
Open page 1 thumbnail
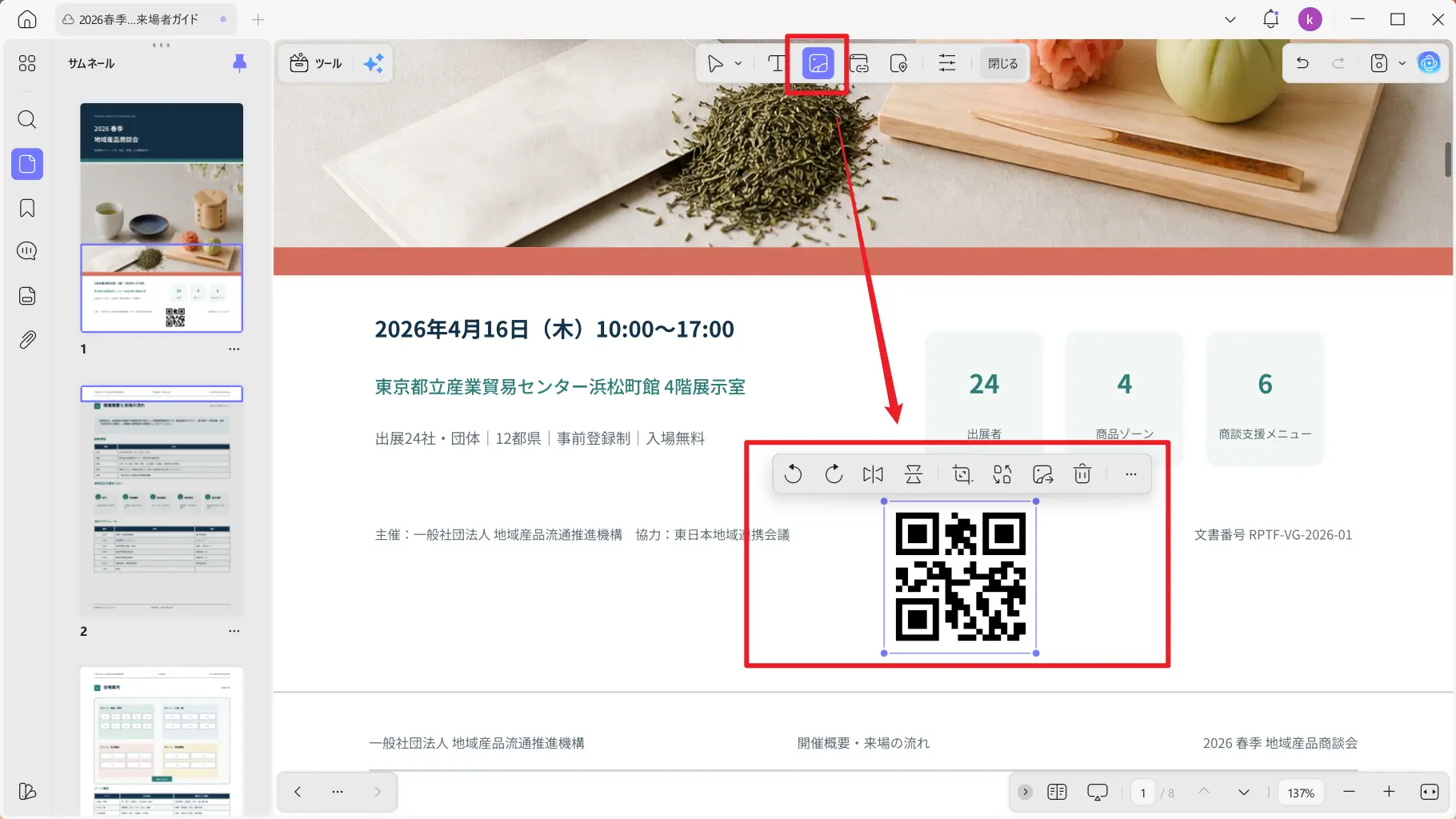[x=162, y=217]
